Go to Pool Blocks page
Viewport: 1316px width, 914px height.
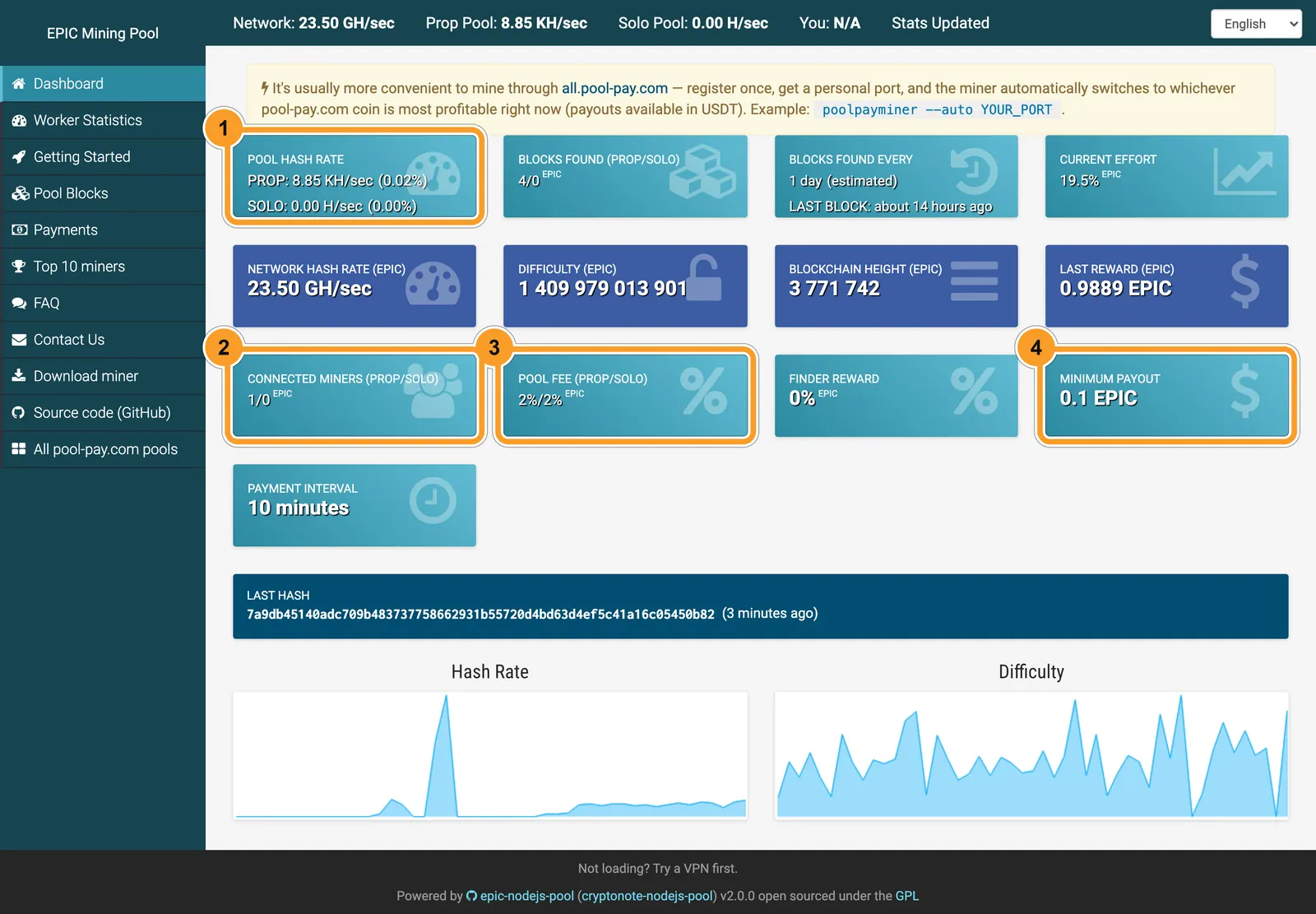point(103,193)
